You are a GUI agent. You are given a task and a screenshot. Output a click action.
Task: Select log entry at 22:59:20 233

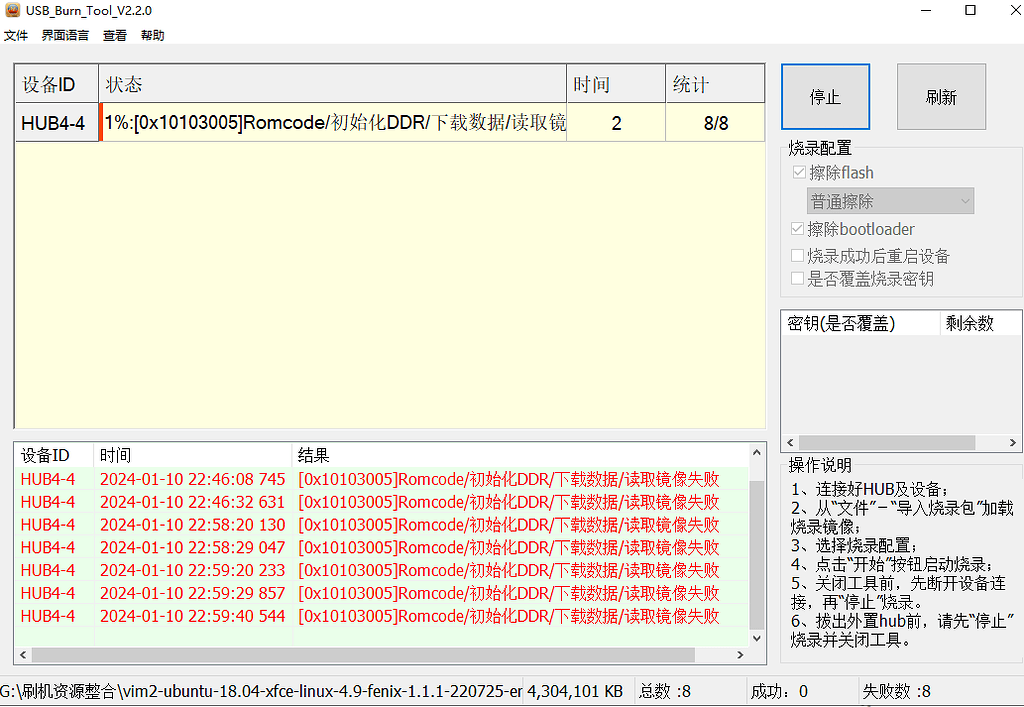click(381, 570)
